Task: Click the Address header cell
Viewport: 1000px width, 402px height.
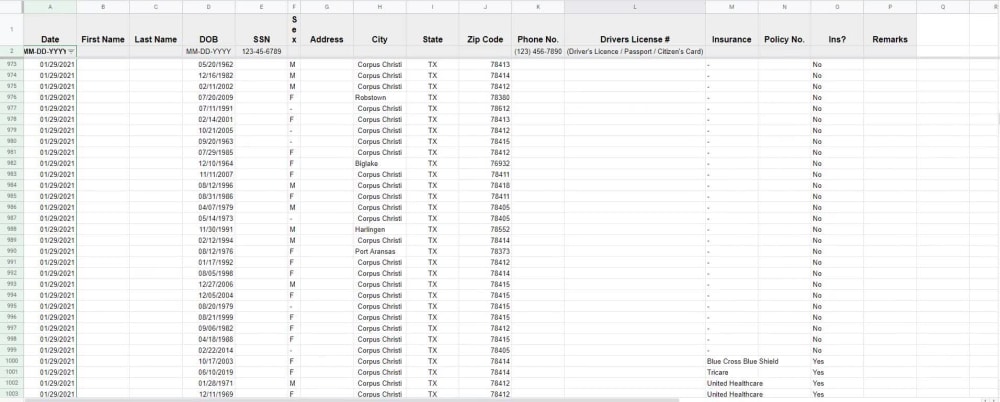Action: tap(327, 29)
